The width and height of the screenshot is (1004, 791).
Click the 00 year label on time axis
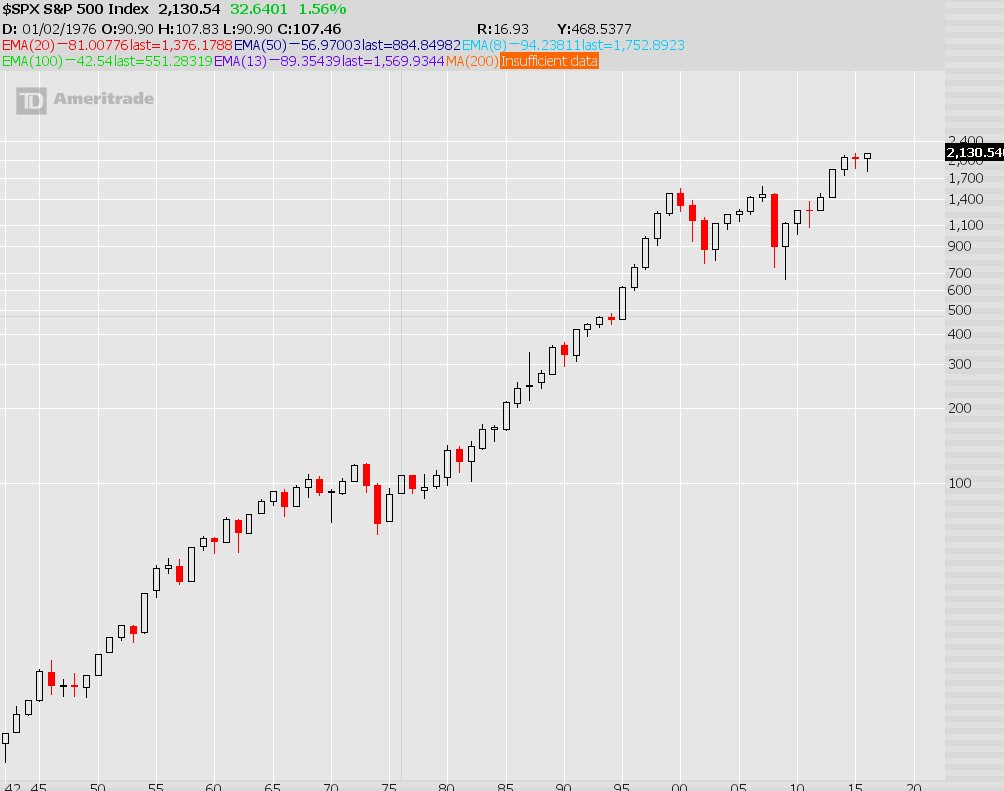(679, 787)
